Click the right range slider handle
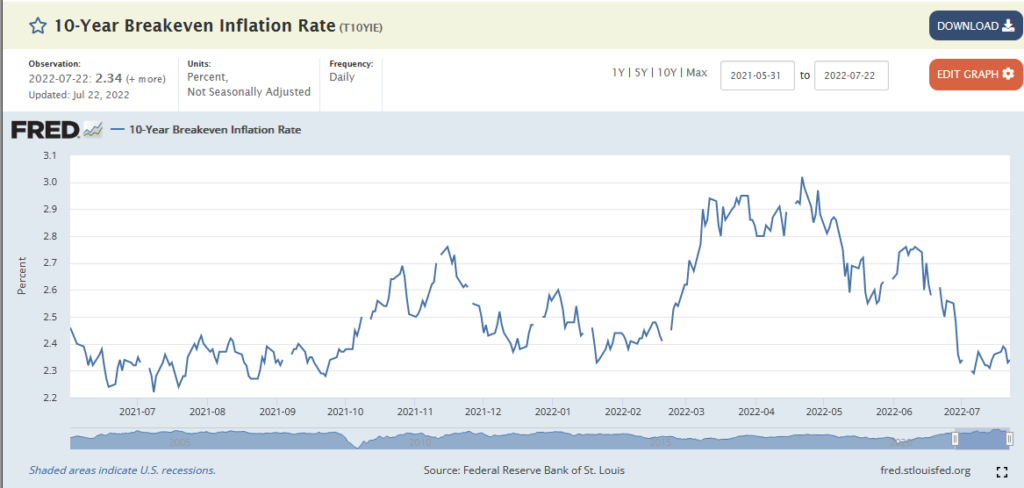 pyautogui.click(x=1009, y=439)
